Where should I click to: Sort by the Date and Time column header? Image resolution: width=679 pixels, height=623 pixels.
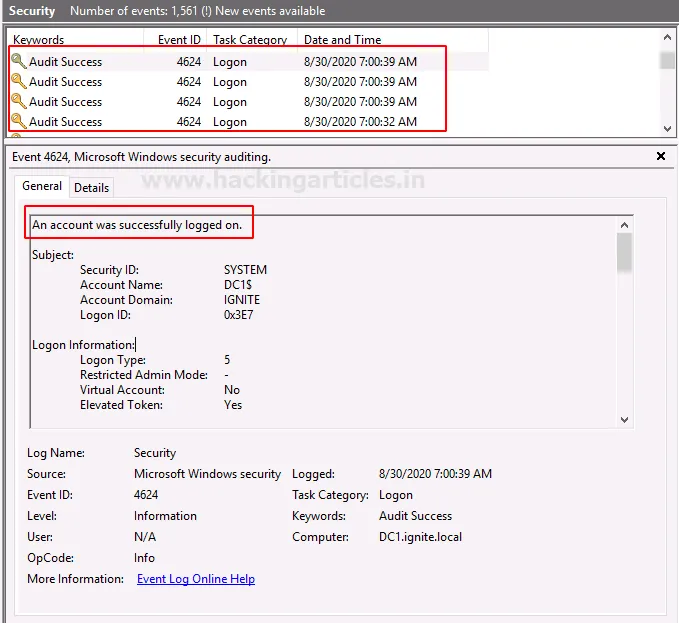[342, 40]
